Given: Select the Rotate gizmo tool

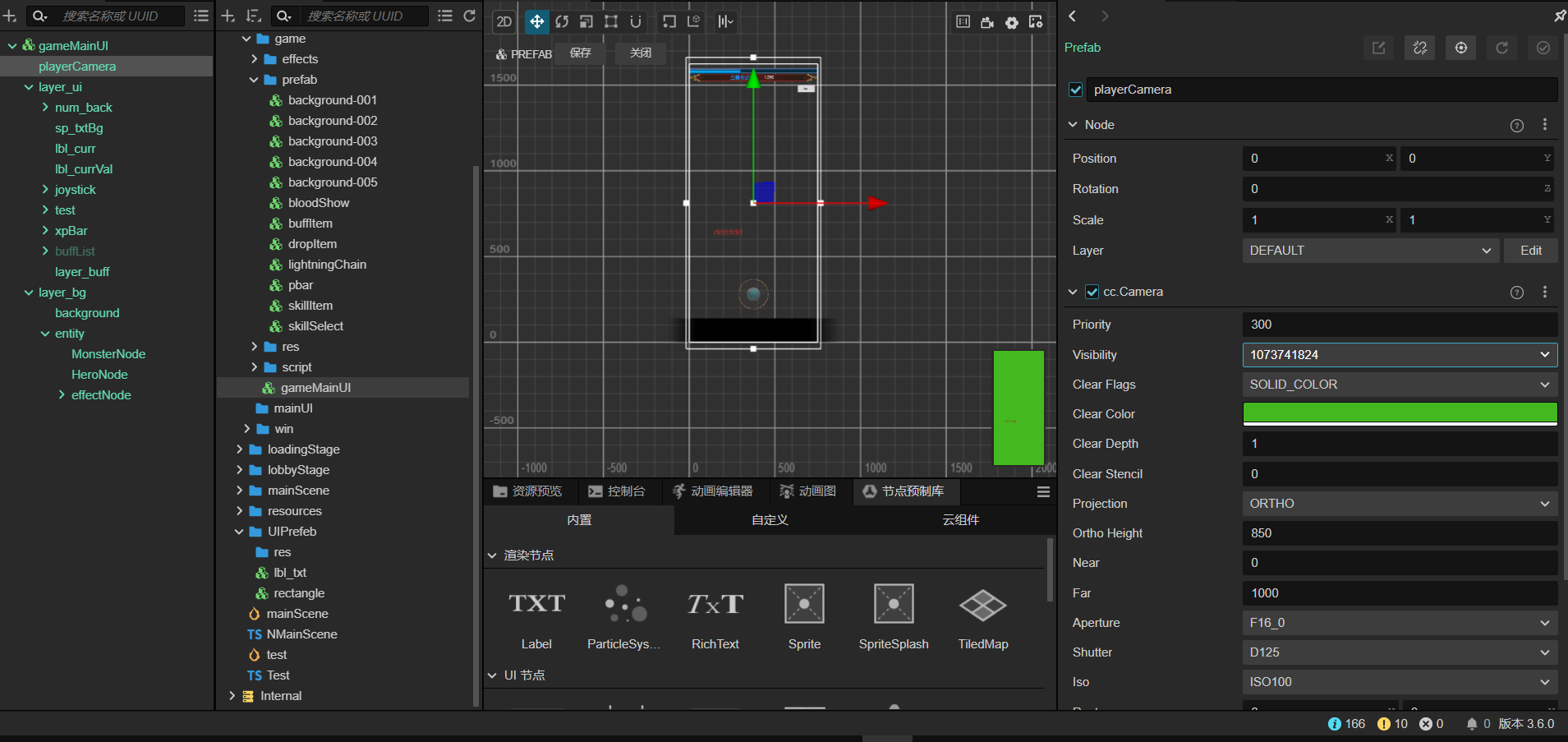Looking at the screenshot, I should (x=562, y=22).
